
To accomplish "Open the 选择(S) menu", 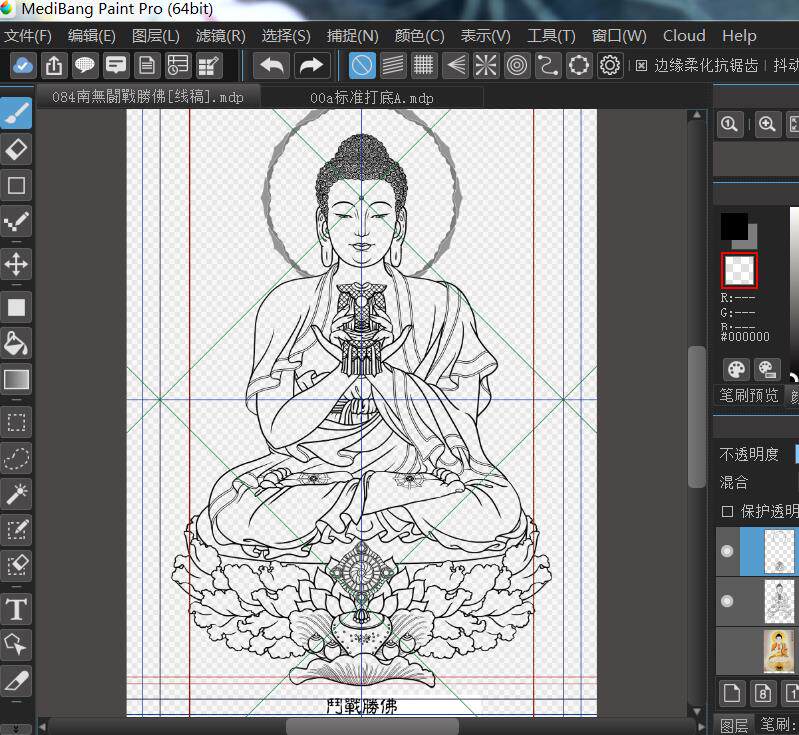I will 286,36.
